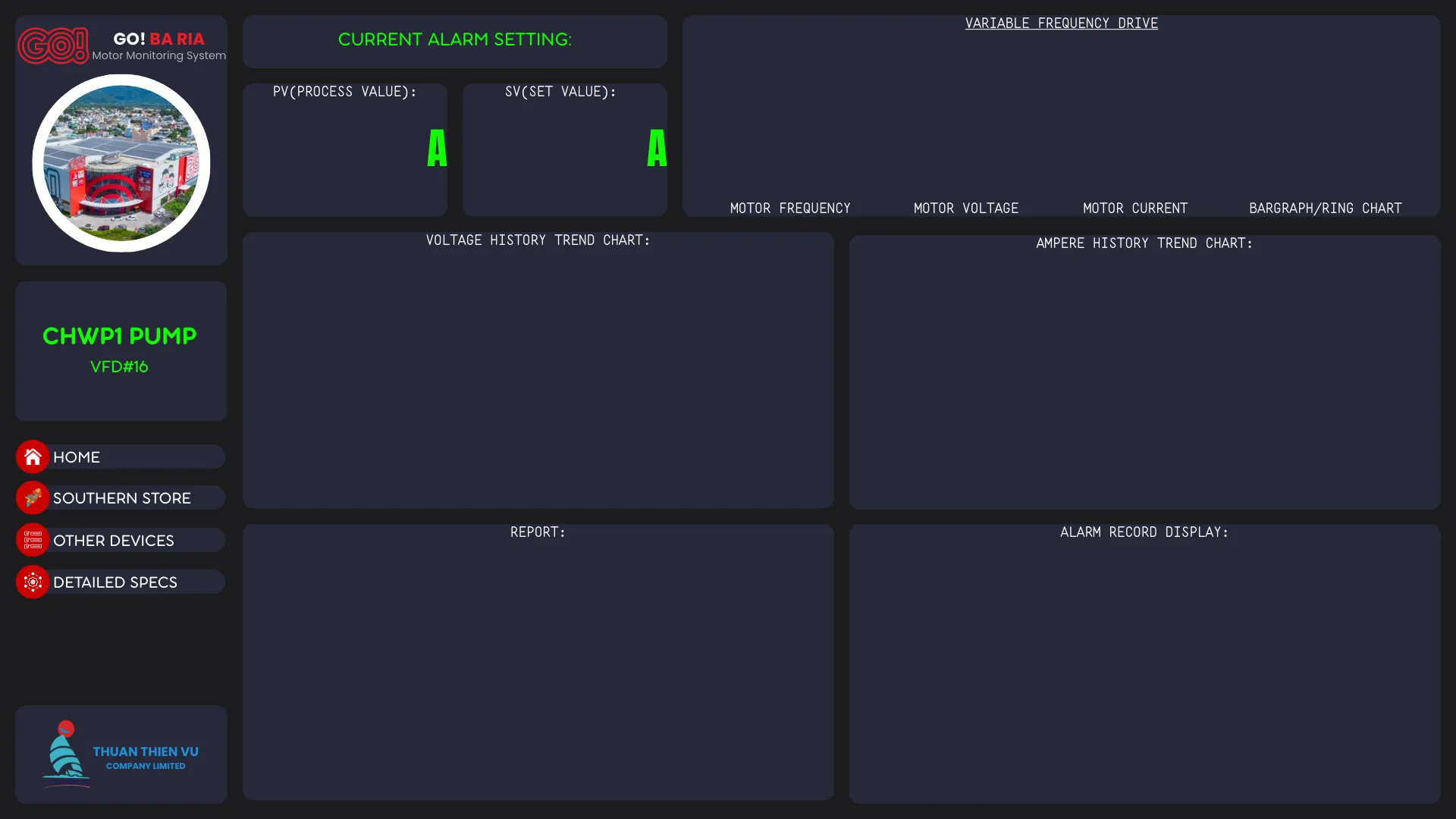Screen dimensions: 1456x819
Task: Click the PV process value field
Action: coord(345,150)
